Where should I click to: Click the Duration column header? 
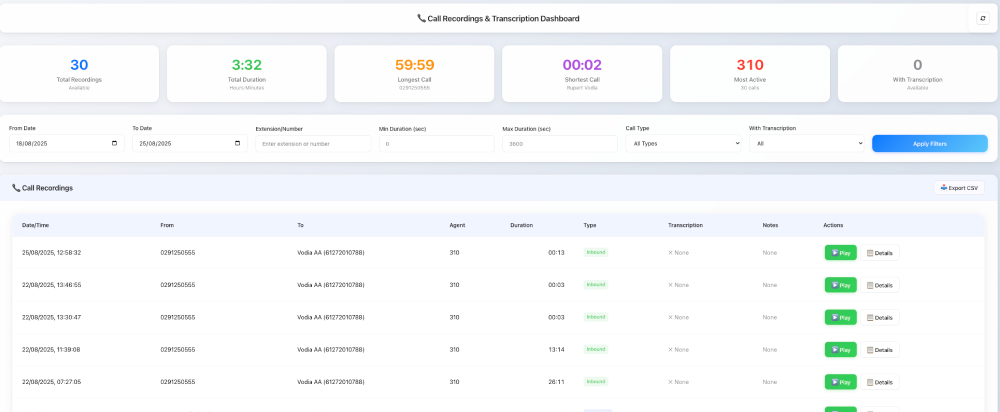522,225
